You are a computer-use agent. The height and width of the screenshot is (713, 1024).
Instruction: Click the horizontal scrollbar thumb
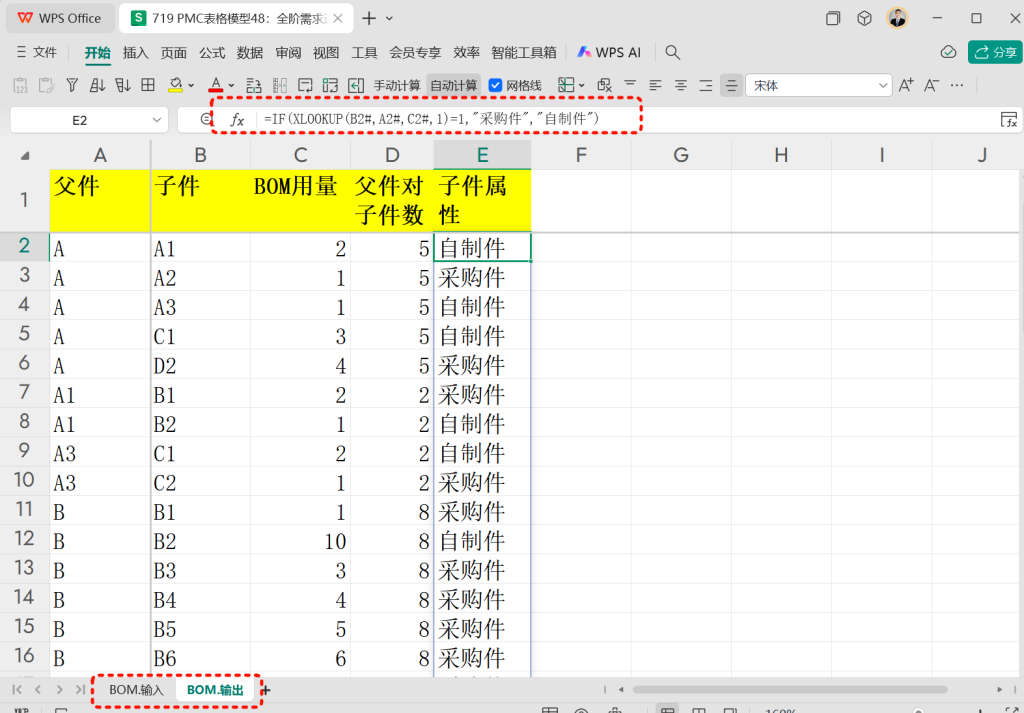coord(790,689)
